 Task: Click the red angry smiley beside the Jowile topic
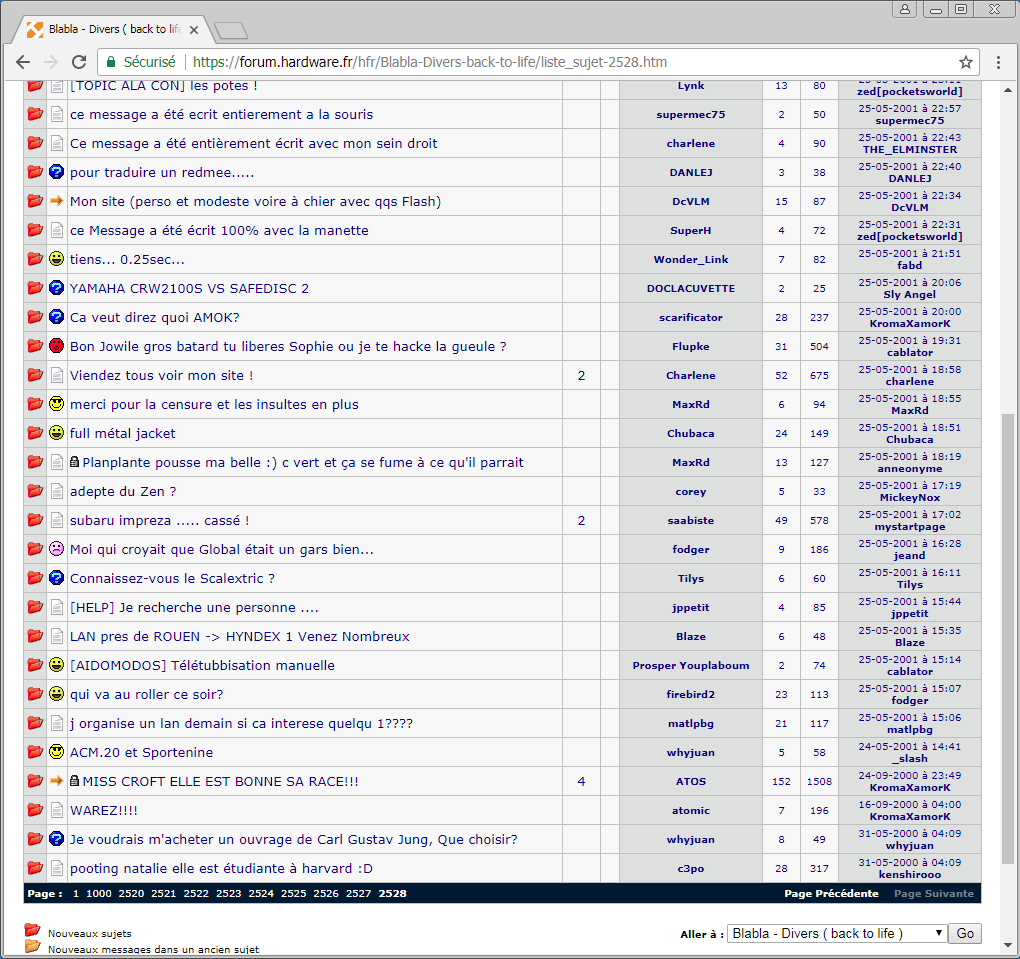tap(57, 346)
